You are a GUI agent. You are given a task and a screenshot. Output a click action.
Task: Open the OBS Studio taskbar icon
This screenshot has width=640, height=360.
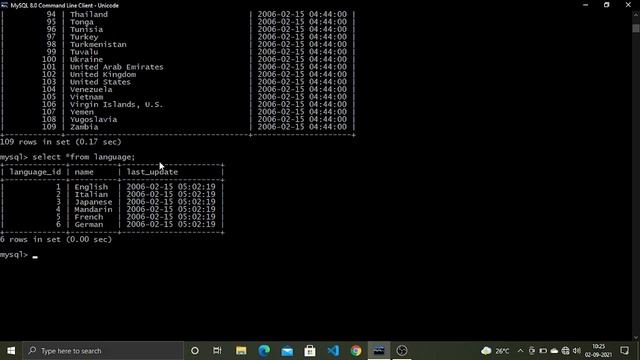click(x=402, y=351)
